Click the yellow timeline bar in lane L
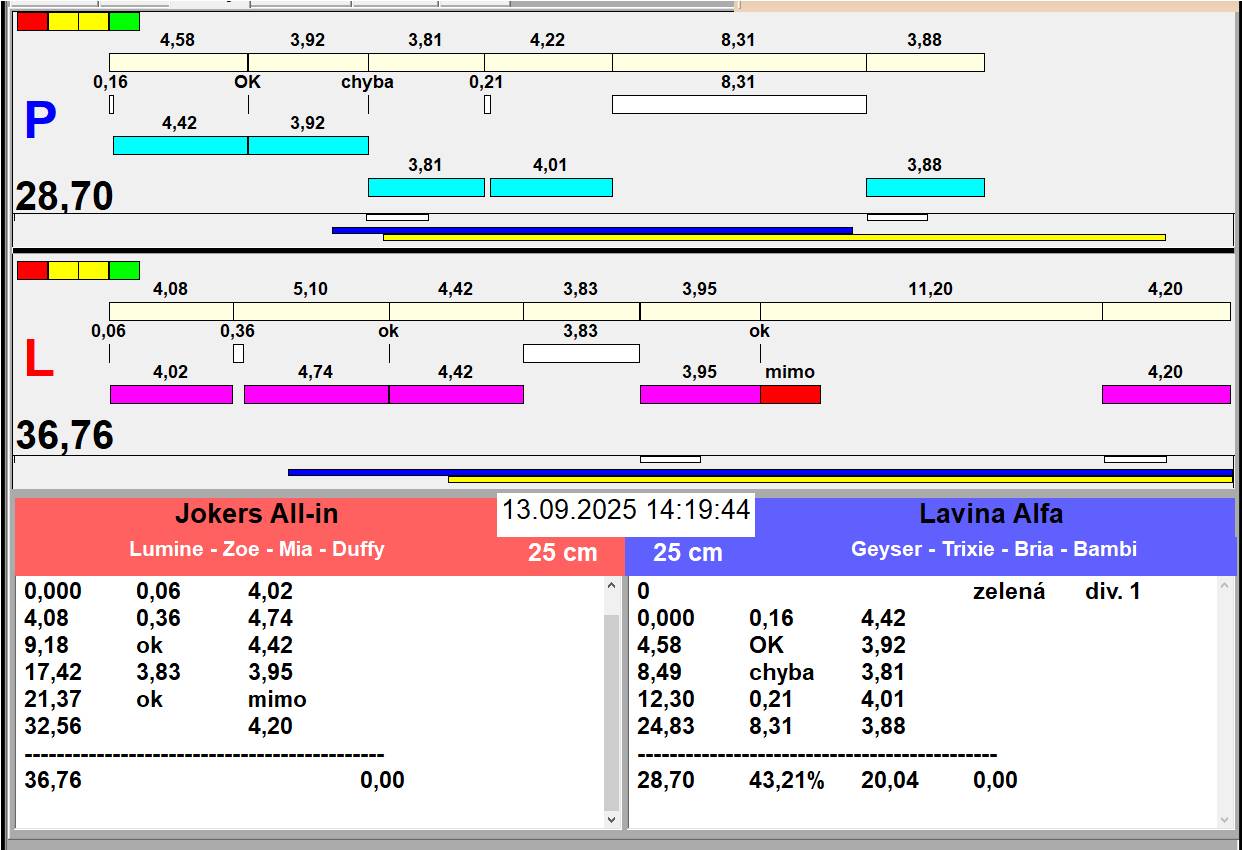 point(840,479)
